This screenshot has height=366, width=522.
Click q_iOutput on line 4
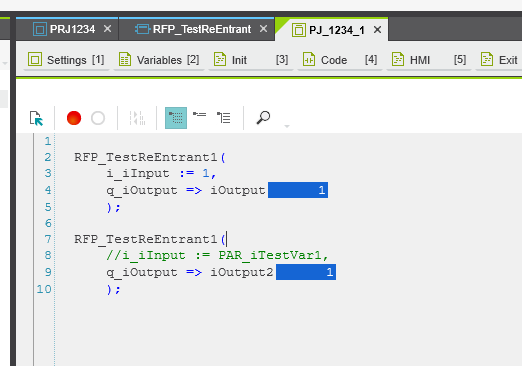coord(142,191)
